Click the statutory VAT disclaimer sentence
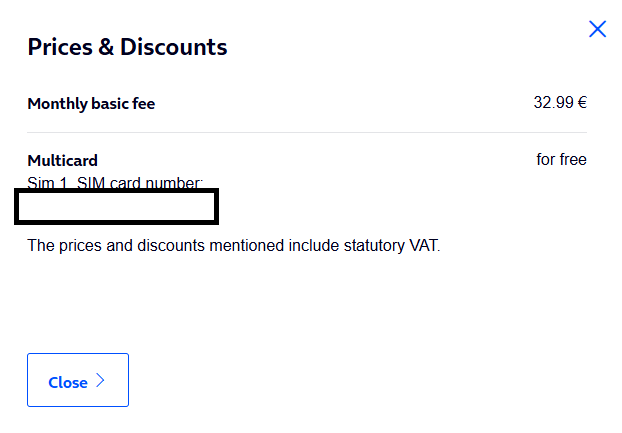The height and width of the screenshot is (433, 622). point(234,245)
